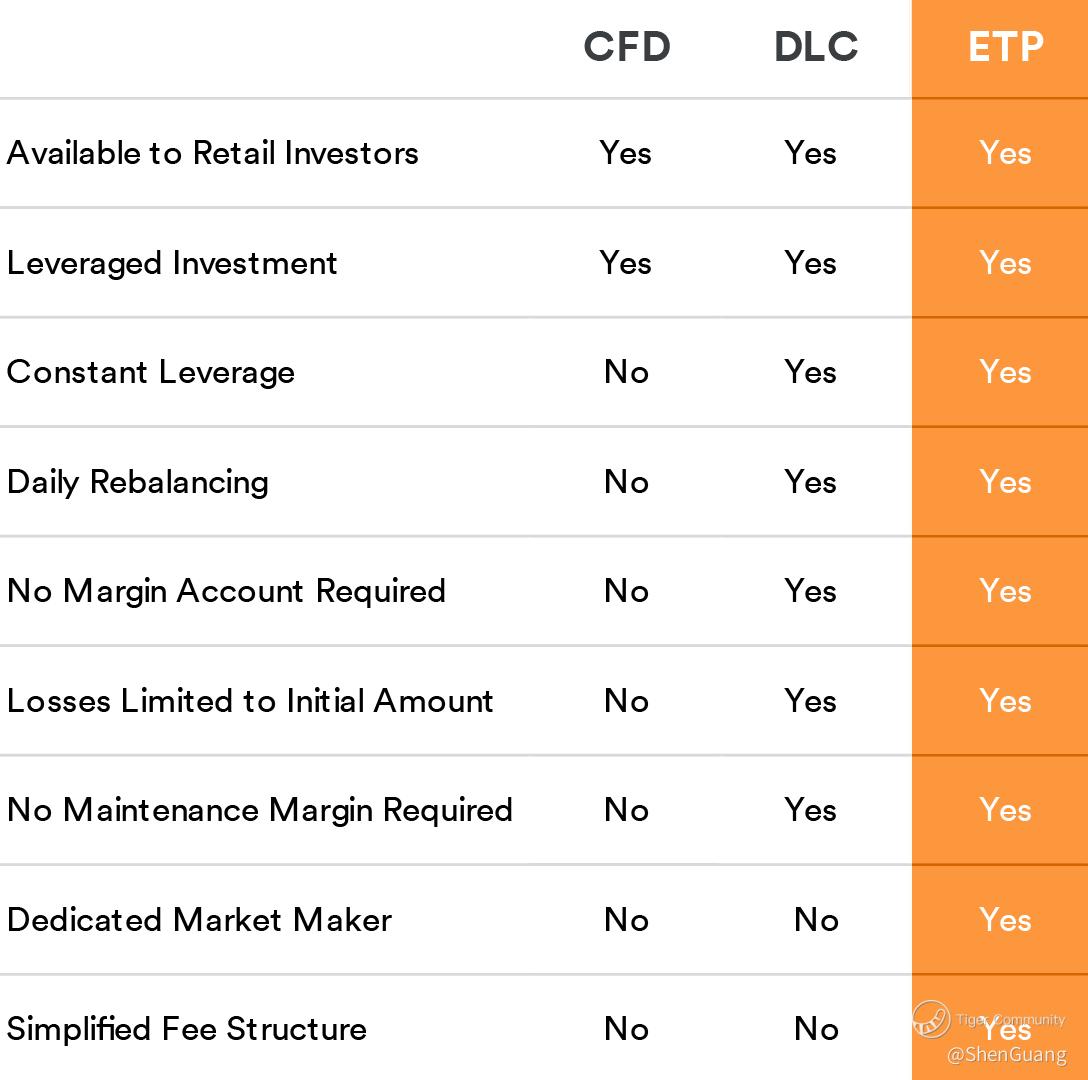Viewport: 1088px width, 1080px height.
Task: Click CFD's No value for Constant Leverage
Action: point(627,372)
